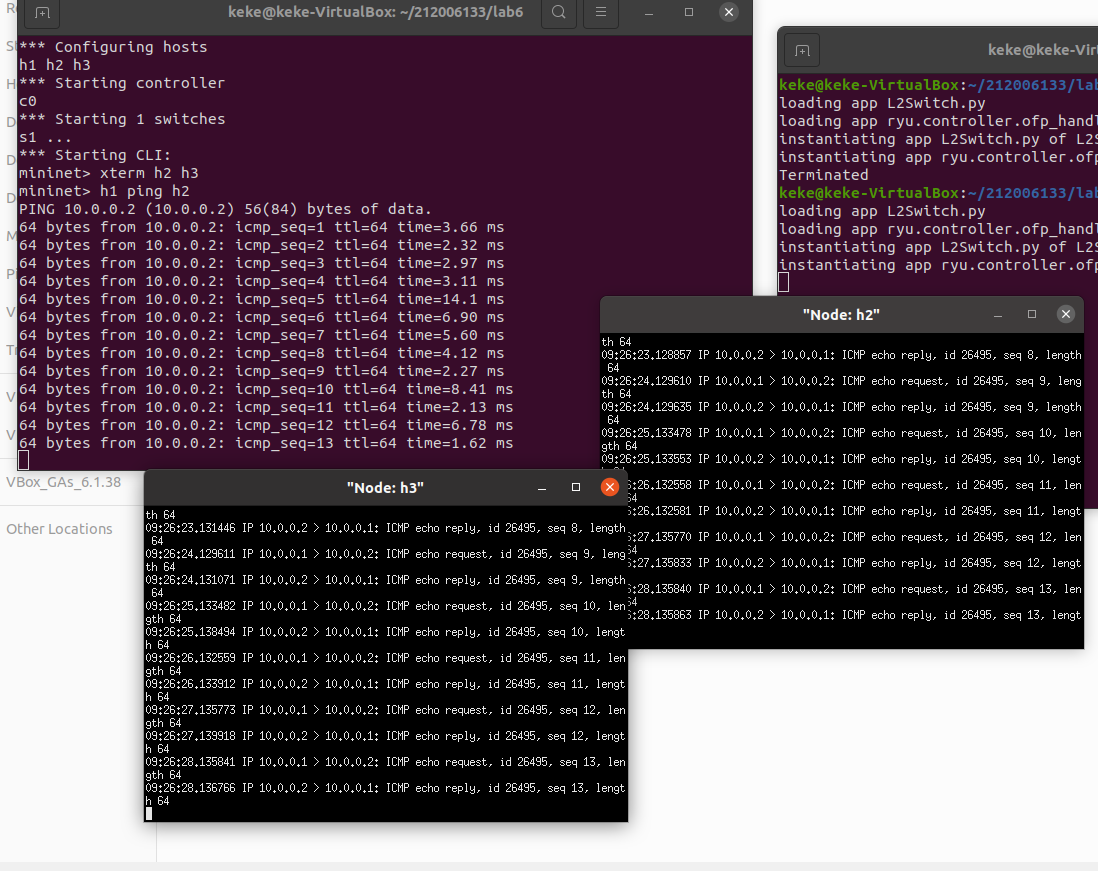
Task: Click "*** Starting 1 switches" line
Action: 122,119
